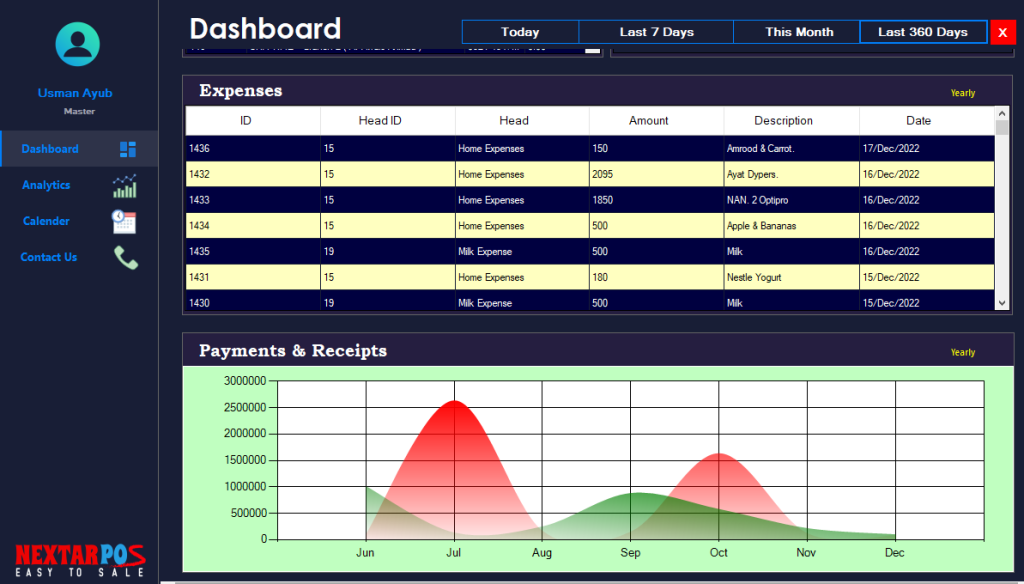Click the user name Usman Ayub
The height and width of the screenshot is (584, 1024).
coord(75,93)
